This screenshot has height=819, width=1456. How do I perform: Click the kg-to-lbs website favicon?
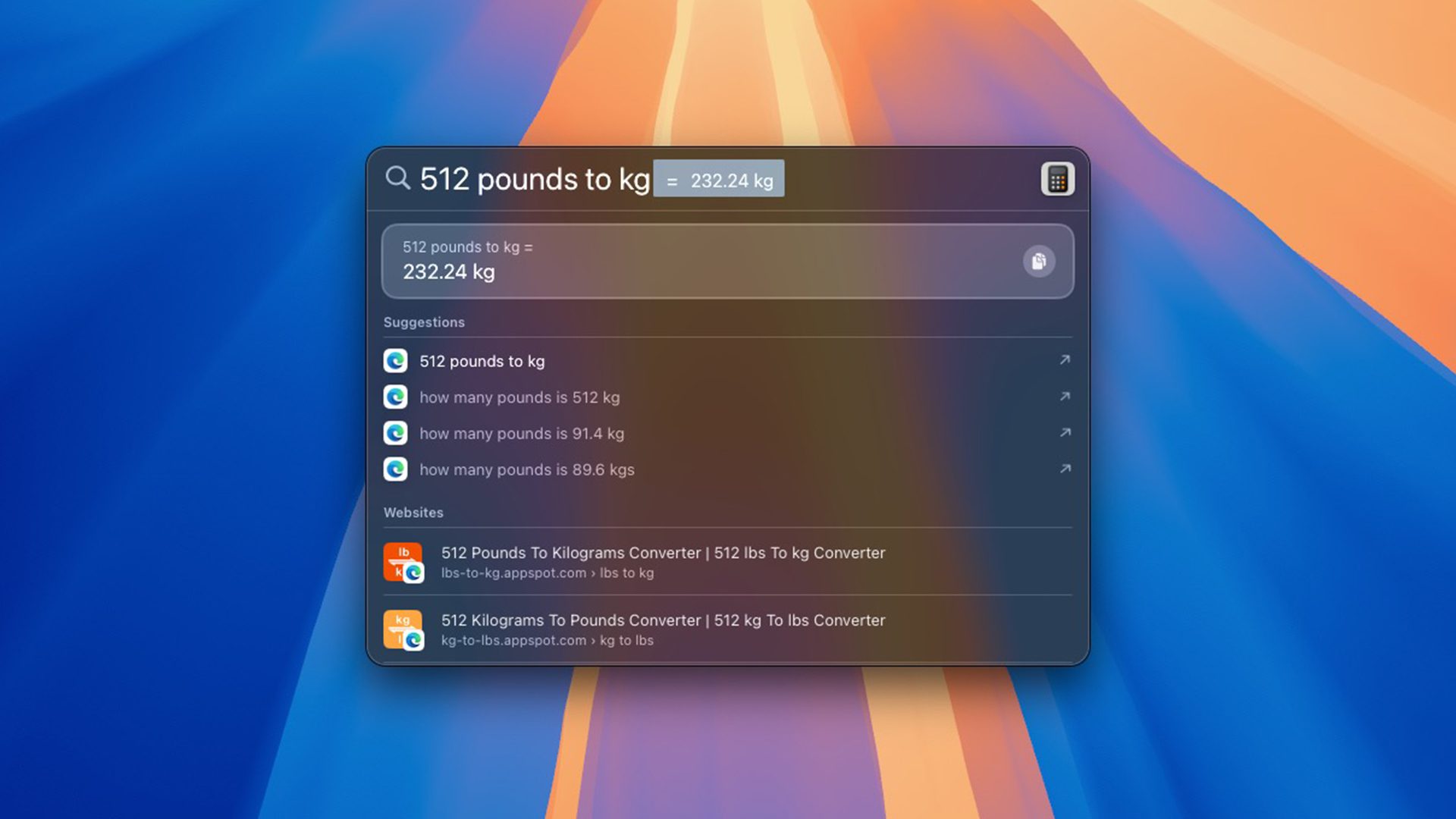click(x=403, y=630)
